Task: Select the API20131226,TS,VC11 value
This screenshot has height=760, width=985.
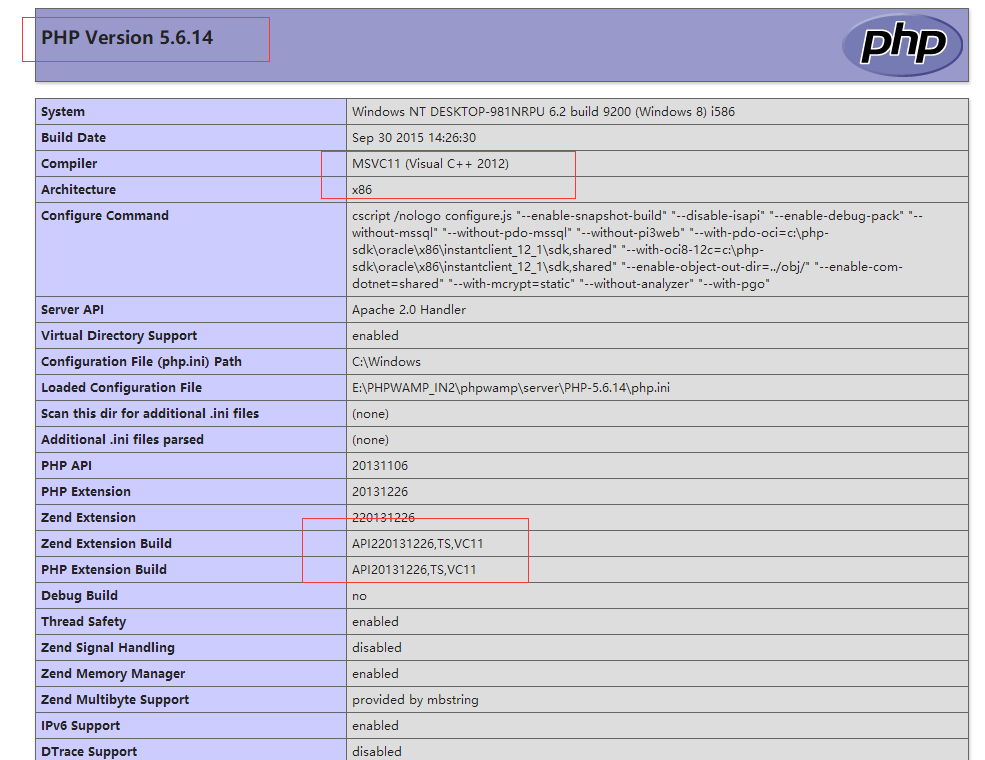Action: (415, 570)
